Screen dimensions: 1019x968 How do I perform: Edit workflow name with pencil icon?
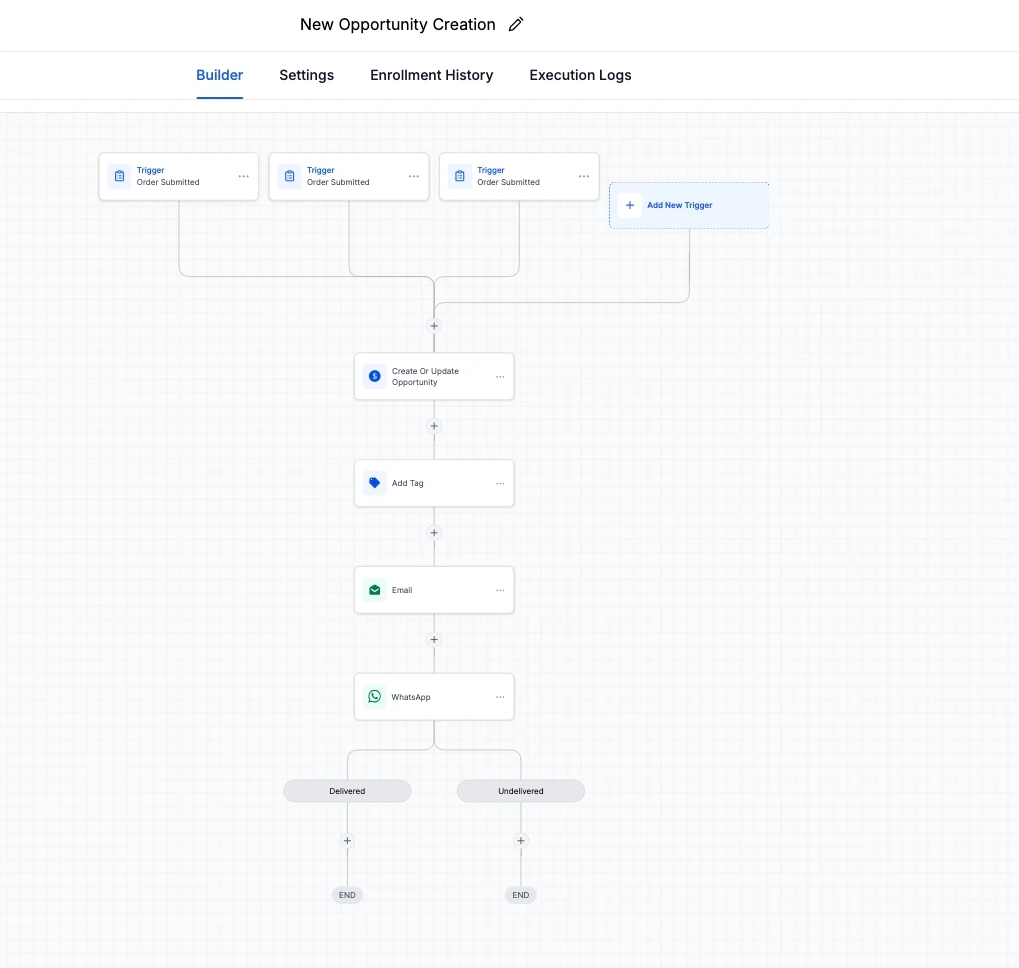point(516,25)
